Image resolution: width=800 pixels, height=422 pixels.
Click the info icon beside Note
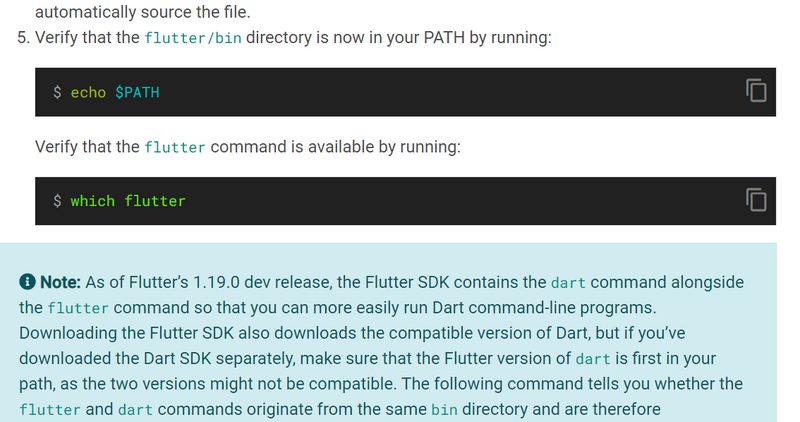[27, 282]
